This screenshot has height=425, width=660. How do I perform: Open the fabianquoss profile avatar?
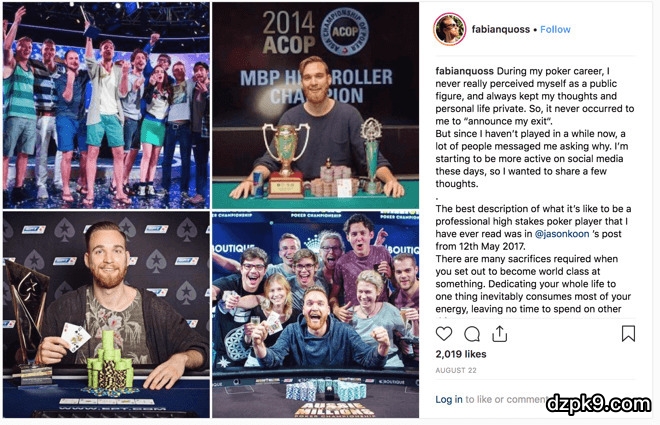(450, 29)
